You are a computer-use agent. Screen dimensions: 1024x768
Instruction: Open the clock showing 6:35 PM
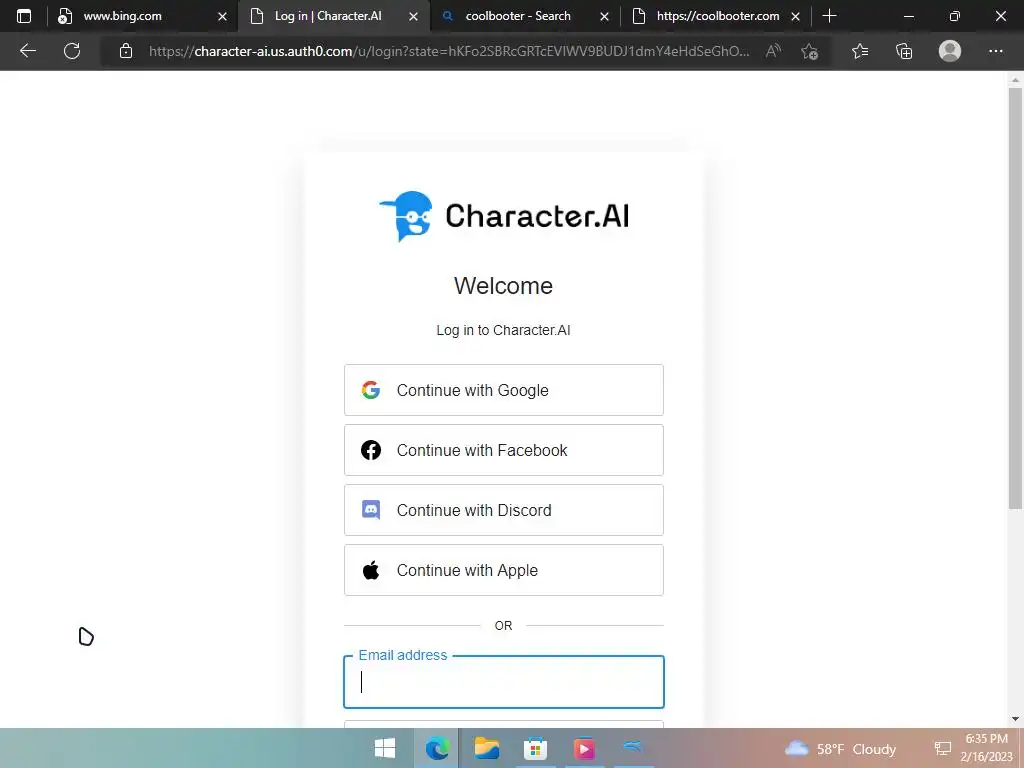[986, 748]
